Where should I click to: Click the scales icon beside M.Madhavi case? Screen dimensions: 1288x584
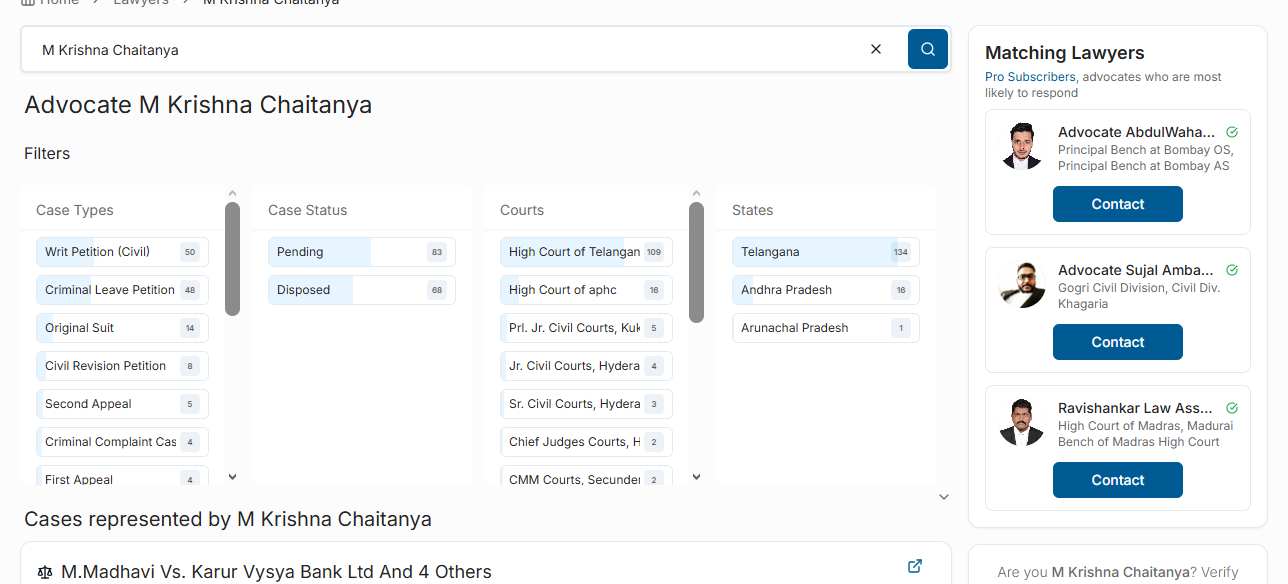pyautogui.click(x=44, y=572)
